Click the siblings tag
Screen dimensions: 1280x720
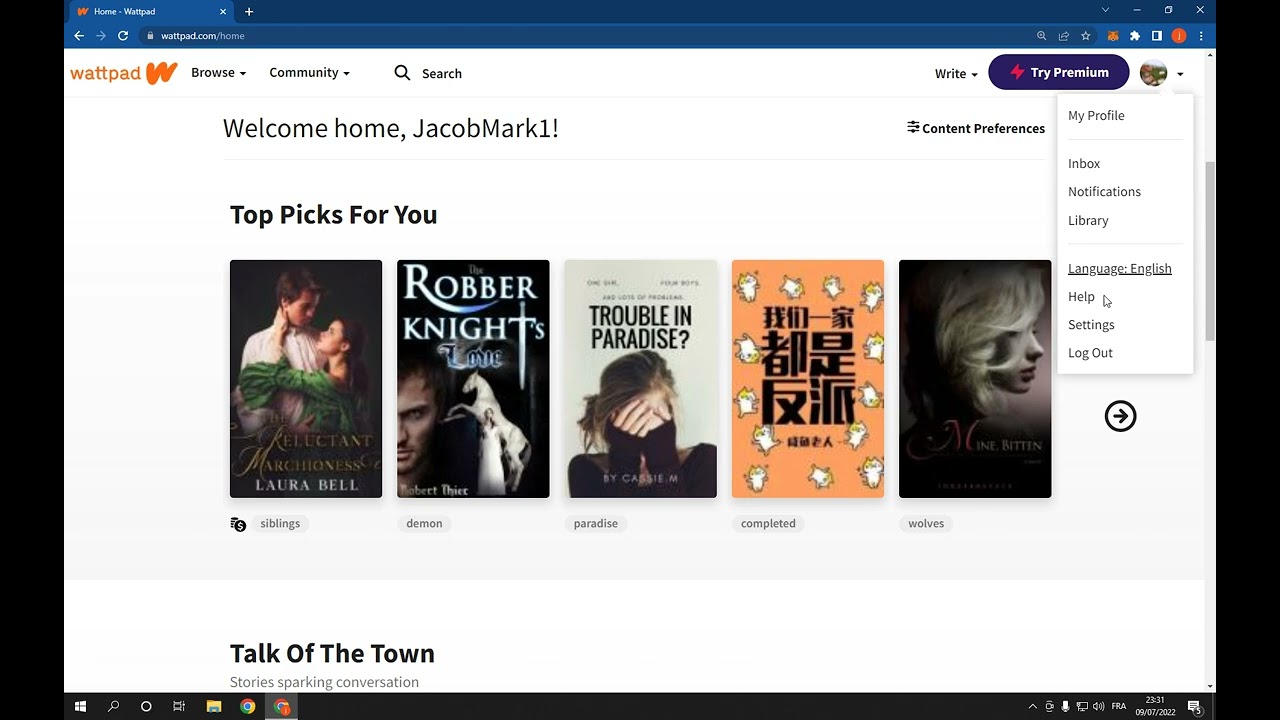tap(280, 524)
